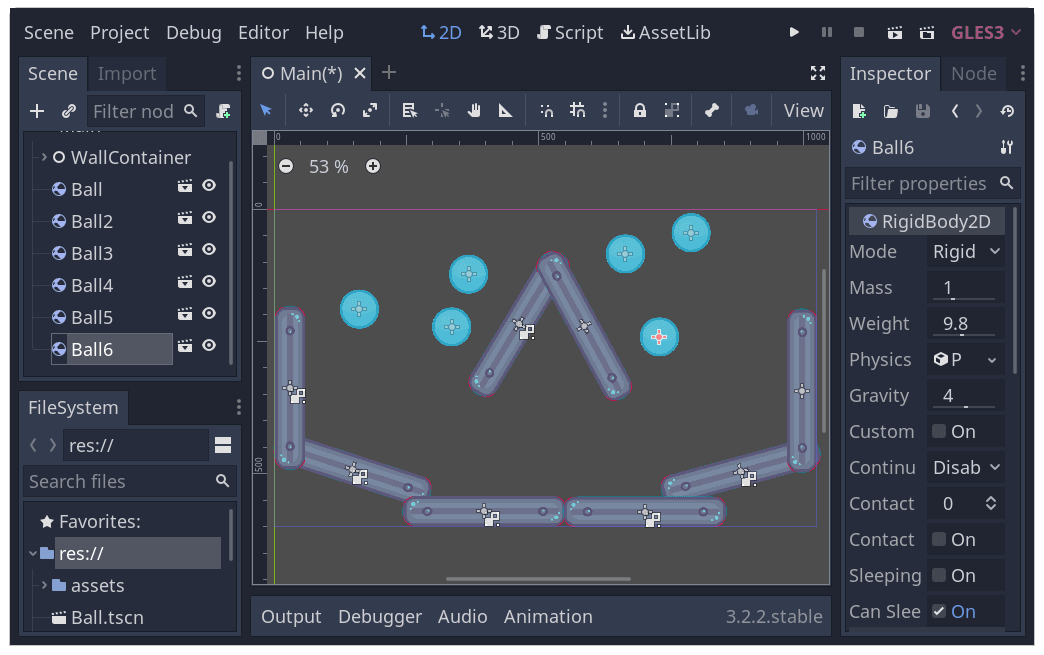
Task: Open the Mode dropdown showing Rigid
Action: [x=965, y=251]
